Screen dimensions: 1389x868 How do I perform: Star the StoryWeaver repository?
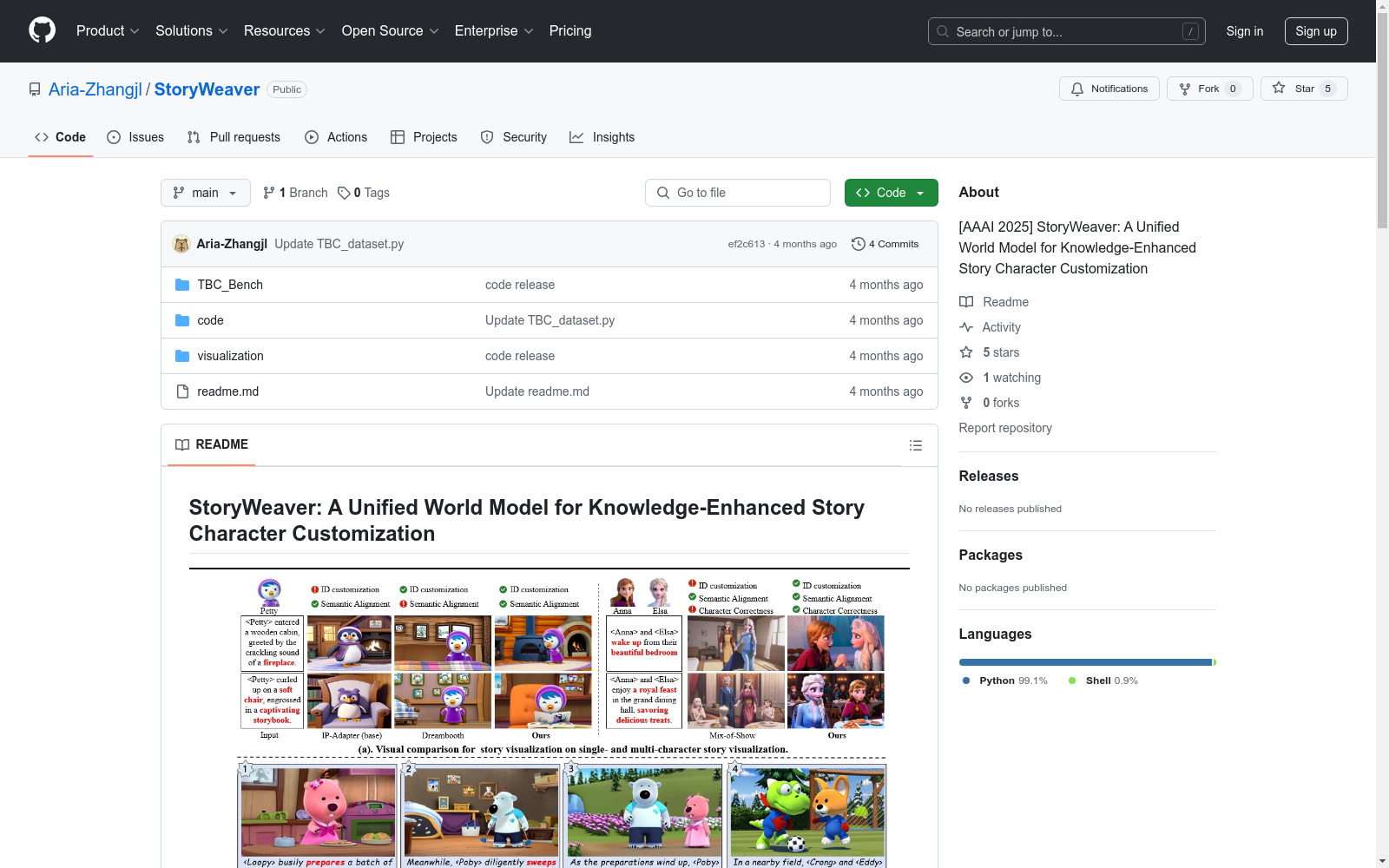(x=1304, y=89)
